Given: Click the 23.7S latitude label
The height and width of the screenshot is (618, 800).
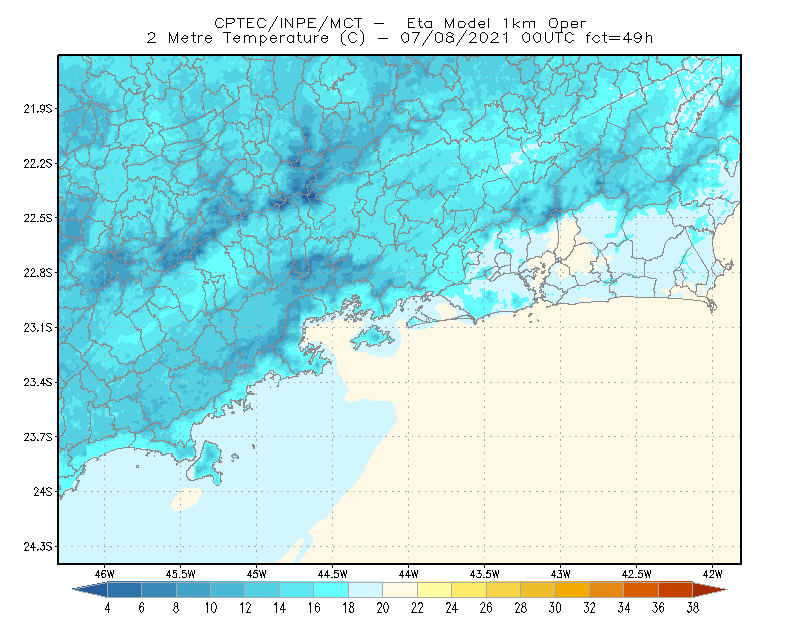Looking at the screenshot, I should [38, 437].
